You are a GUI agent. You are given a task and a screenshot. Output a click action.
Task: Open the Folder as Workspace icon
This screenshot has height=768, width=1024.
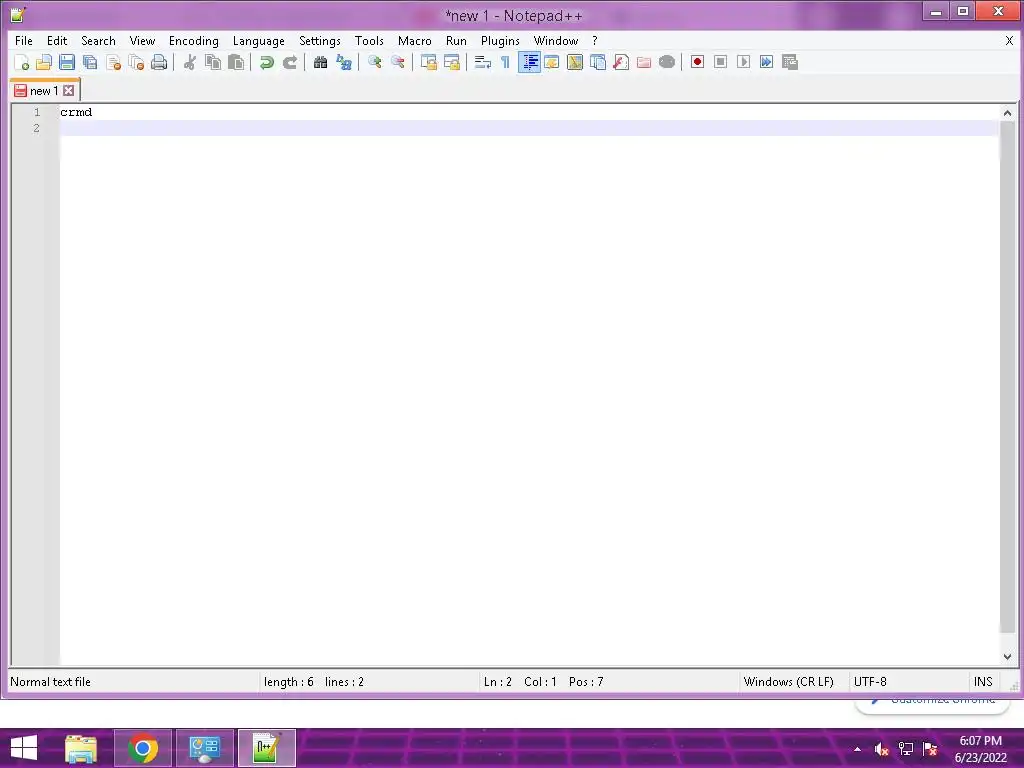coord(644,62)
